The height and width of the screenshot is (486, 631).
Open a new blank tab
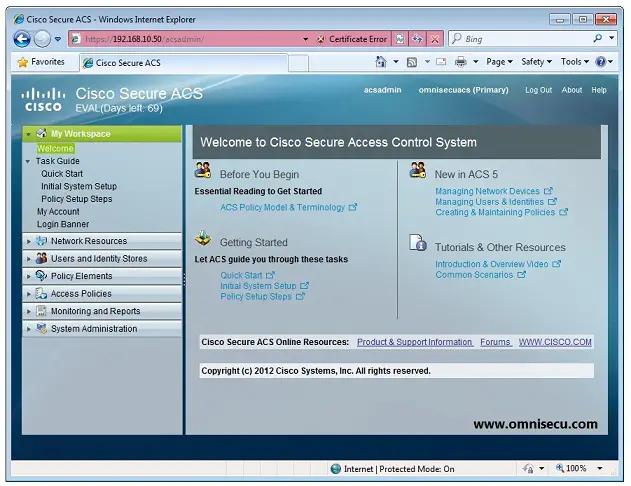tap(299, 63)
